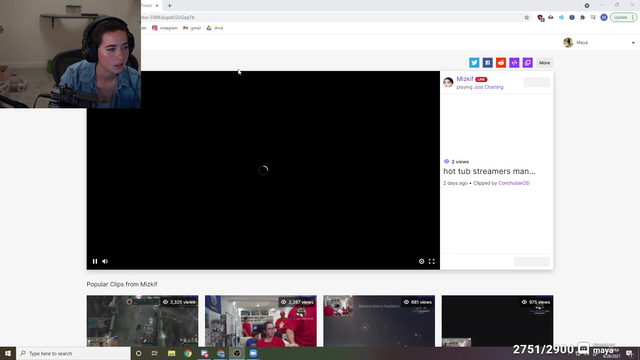Click the taskbar search box
The height and width of the screenshot is (360, 640).
pyautogui.click(x=73, y=353)
